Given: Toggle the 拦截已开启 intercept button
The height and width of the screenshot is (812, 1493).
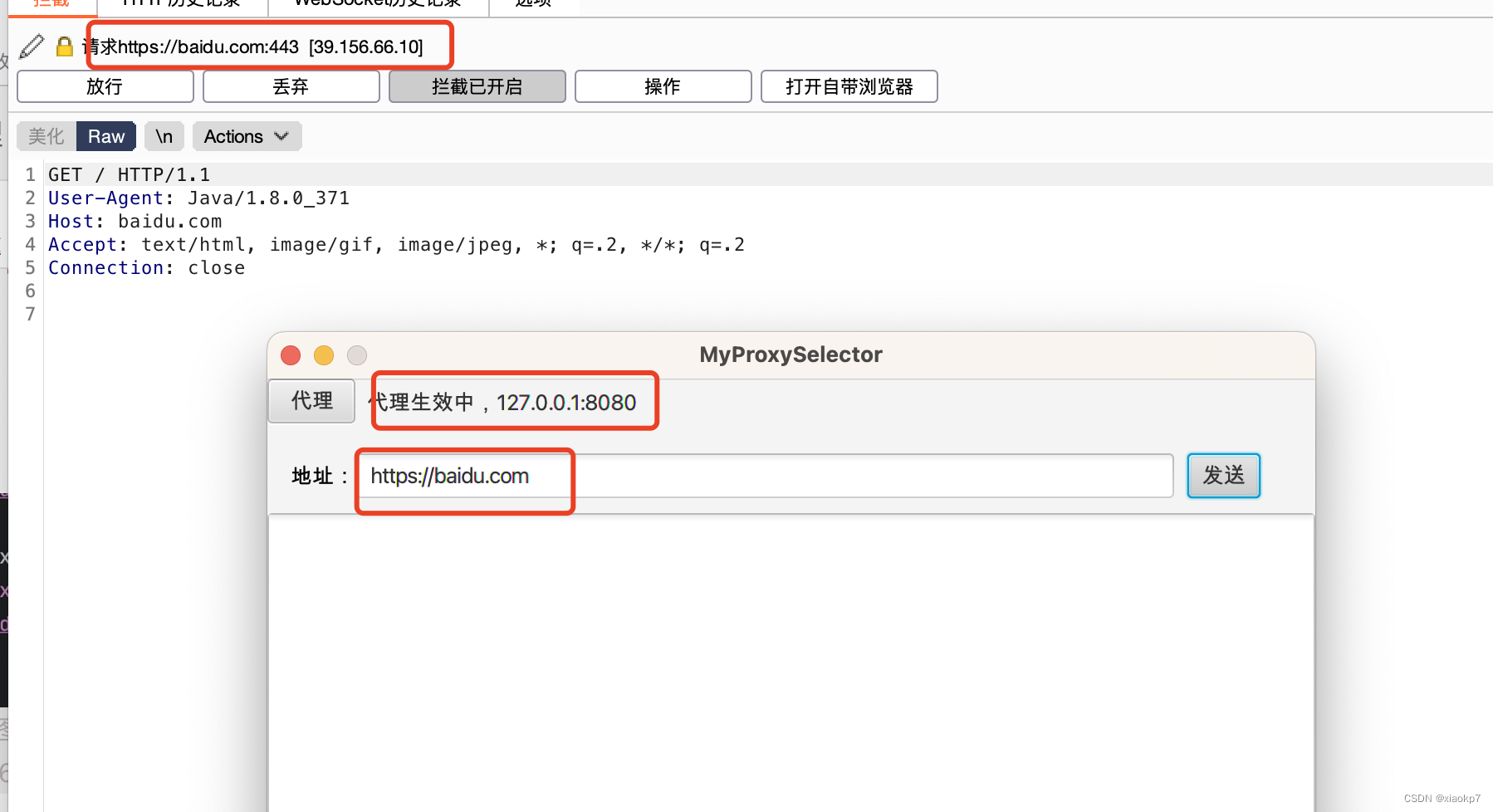Looking at the screenshot, I should point(477,86).
